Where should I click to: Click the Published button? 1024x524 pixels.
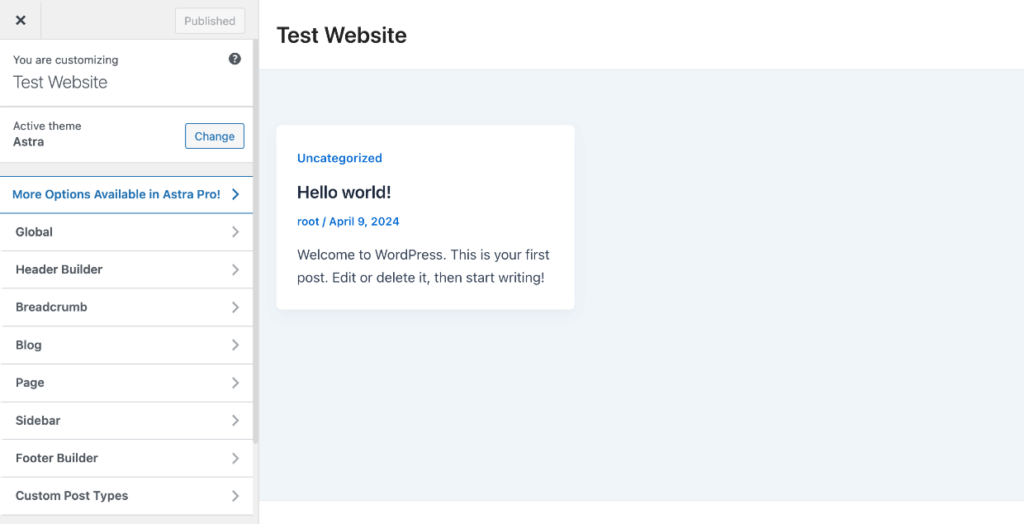click(x=210, y=21)
